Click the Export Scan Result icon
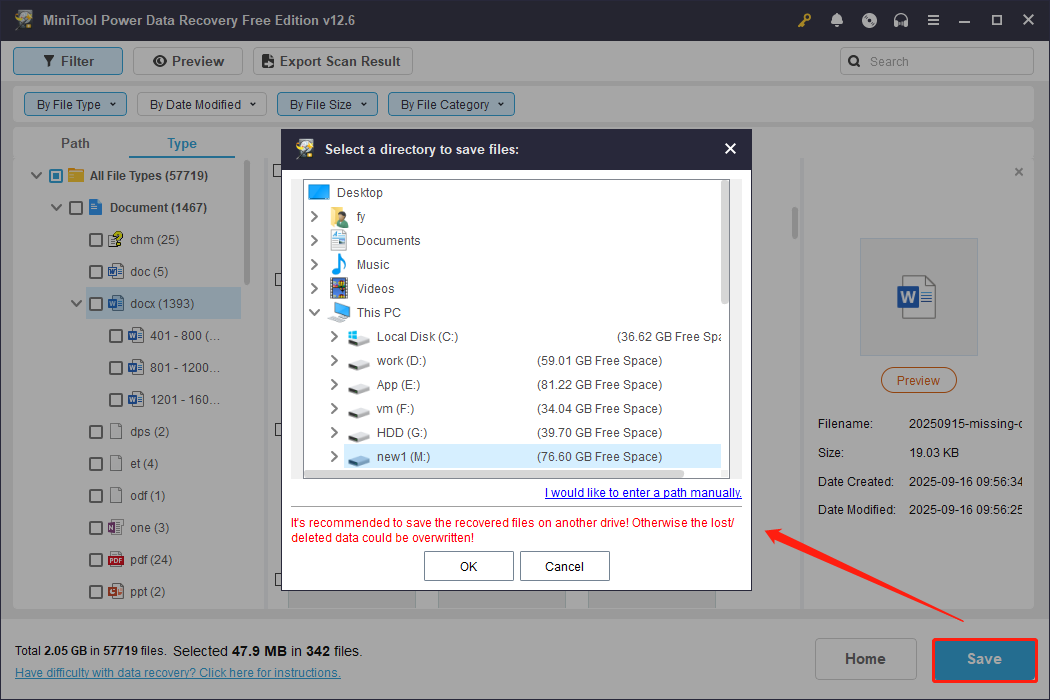The width and height of the screenshot is (1050, 700). 267,61
